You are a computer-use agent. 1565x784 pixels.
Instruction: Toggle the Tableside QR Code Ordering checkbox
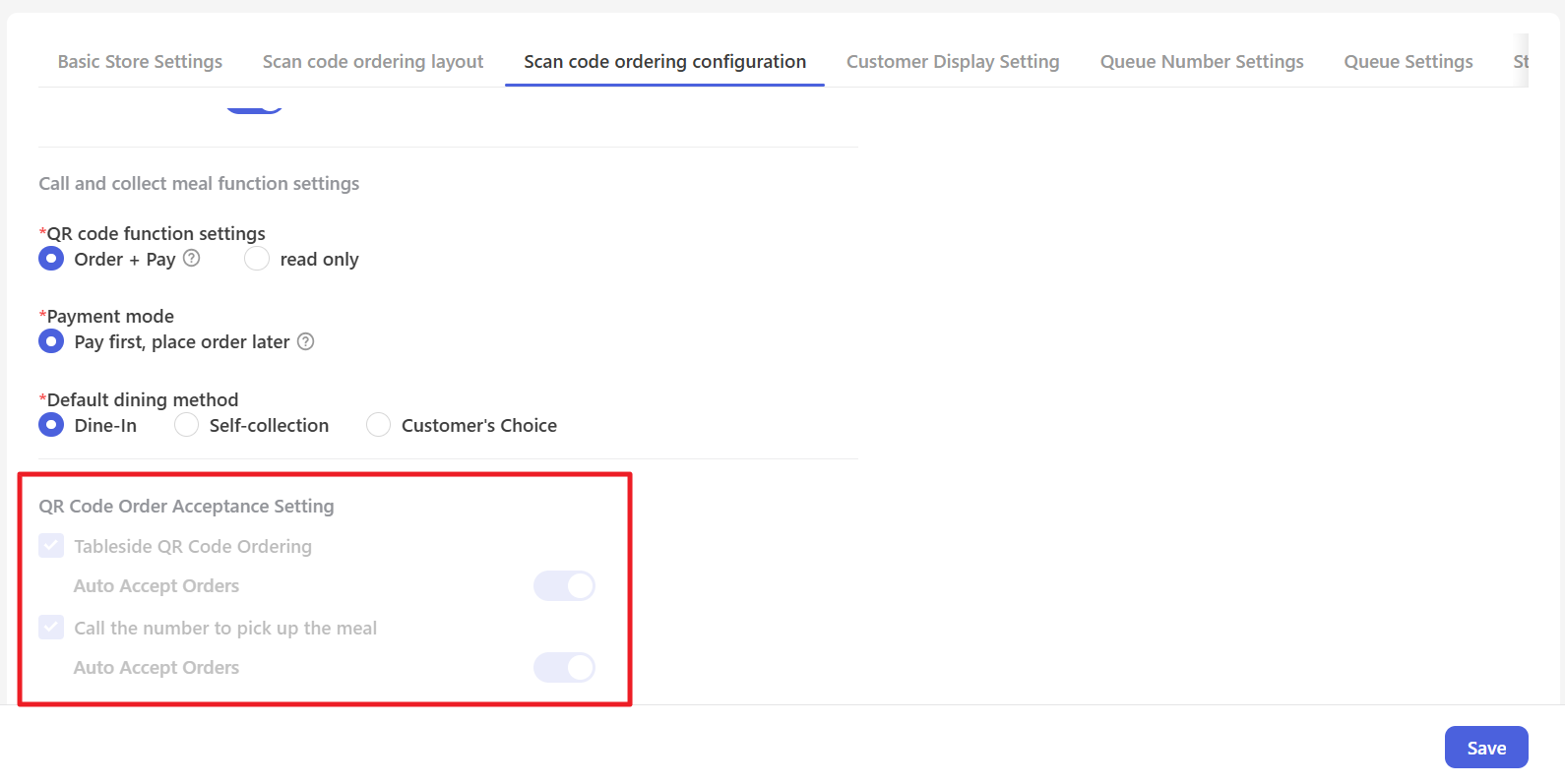[51, 546]
